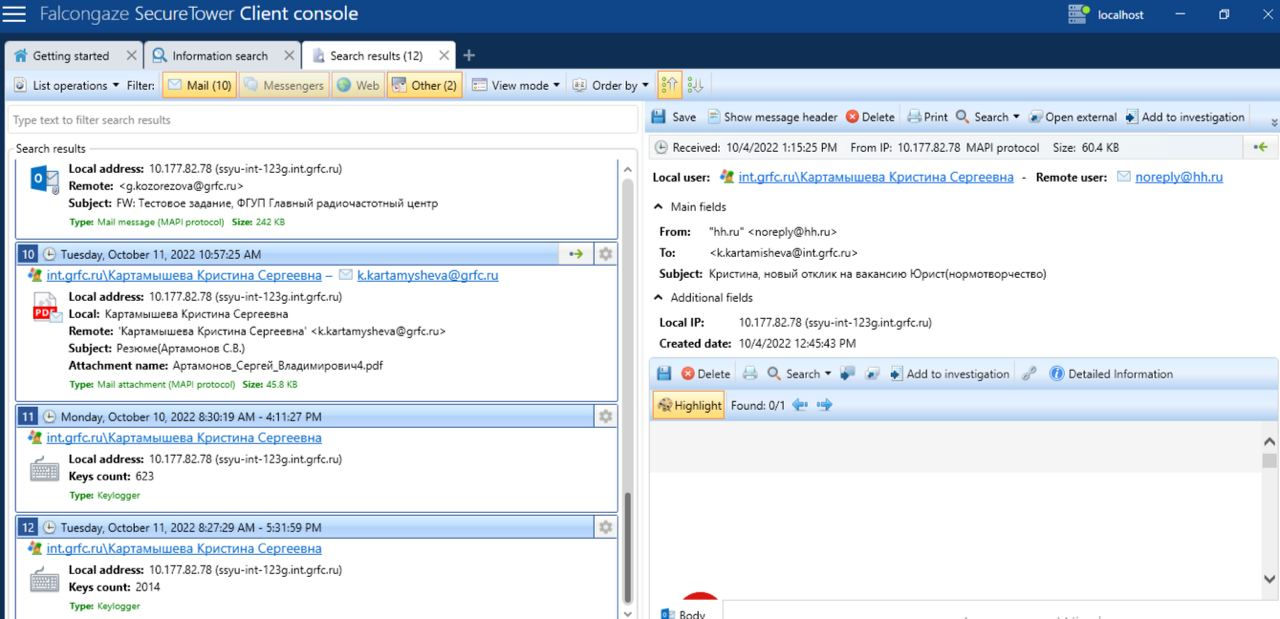
Task: Delete the message using the top toolbar
Action: [870, 117]
